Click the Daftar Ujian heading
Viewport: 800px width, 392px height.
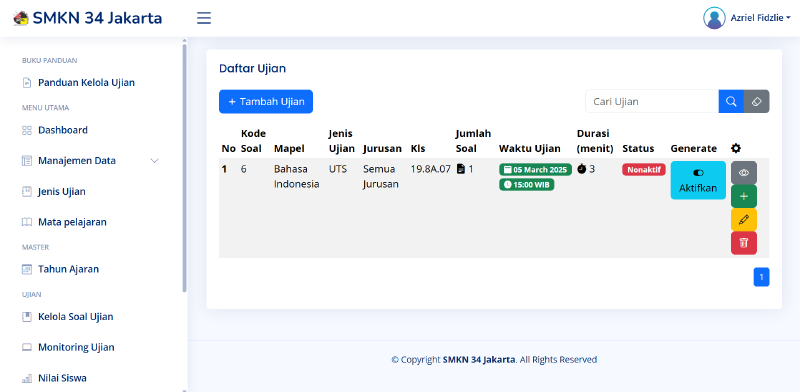point(253,68)
